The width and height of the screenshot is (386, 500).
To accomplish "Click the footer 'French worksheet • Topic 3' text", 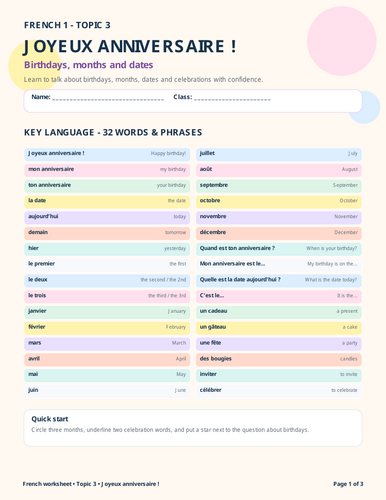I will click(x=91, y=484).
